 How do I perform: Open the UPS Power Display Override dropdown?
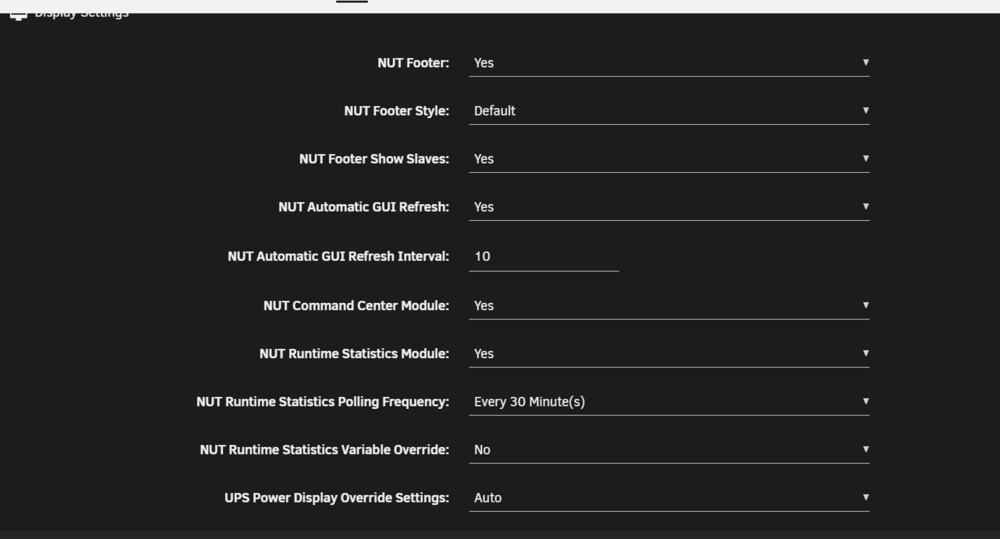point(669,498)
